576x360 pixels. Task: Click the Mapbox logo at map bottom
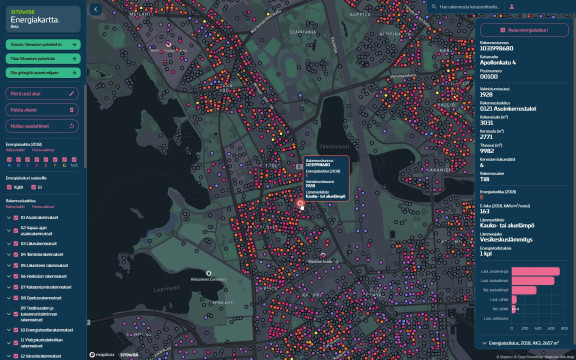click(x=102, y=355)
